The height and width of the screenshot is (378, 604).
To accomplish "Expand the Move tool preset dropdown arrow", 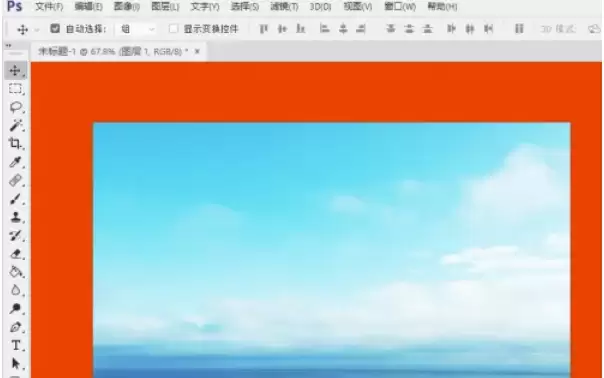I will [37, 30].
